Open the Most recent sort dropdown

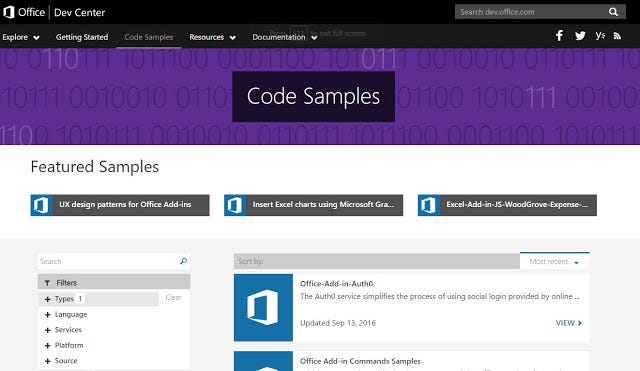pos(554,261)
